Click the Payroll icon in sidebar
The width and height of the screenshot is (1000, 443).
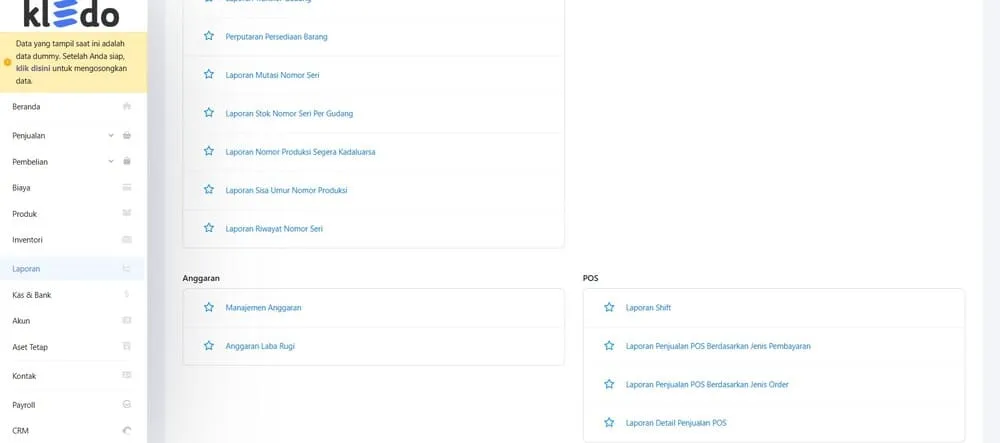pyautogui.click(x=127, y=404)
